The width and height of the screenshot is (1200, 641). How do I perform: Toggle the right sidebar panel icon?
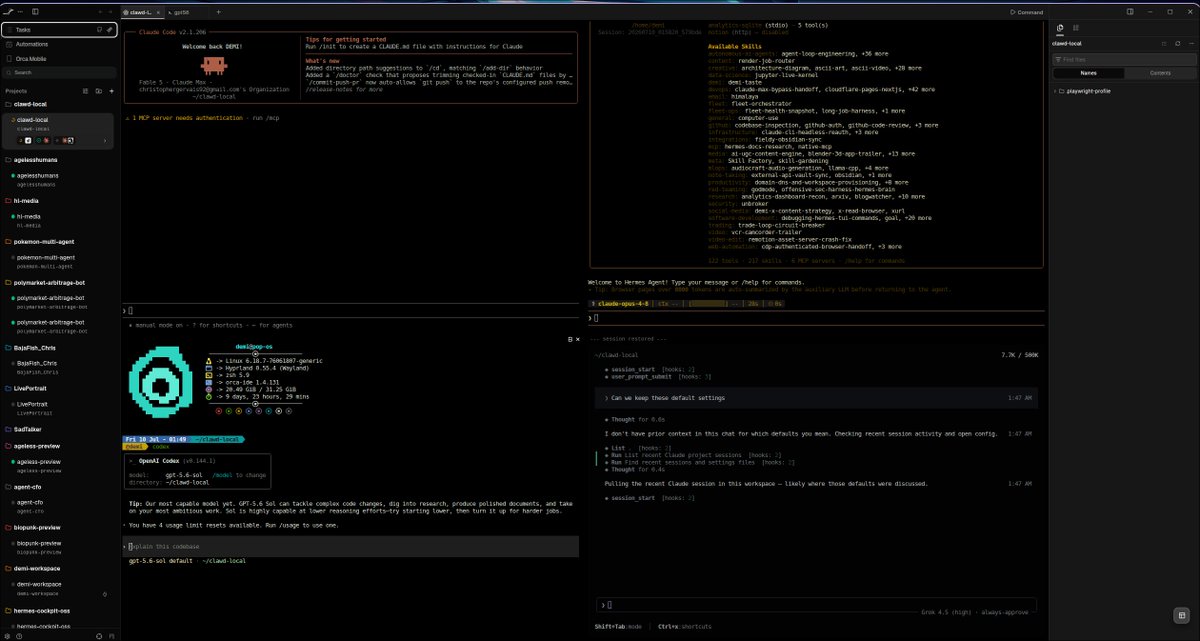pyautogui.click(x=1129, y=12)
